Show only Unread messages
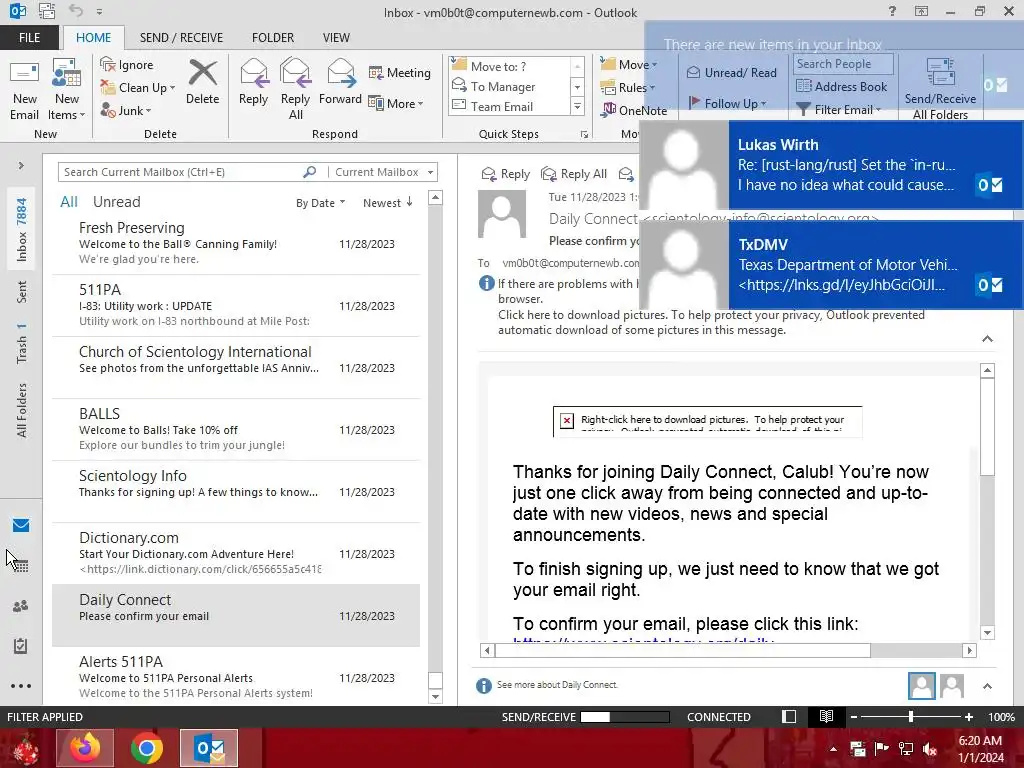 tap(116, 202)
